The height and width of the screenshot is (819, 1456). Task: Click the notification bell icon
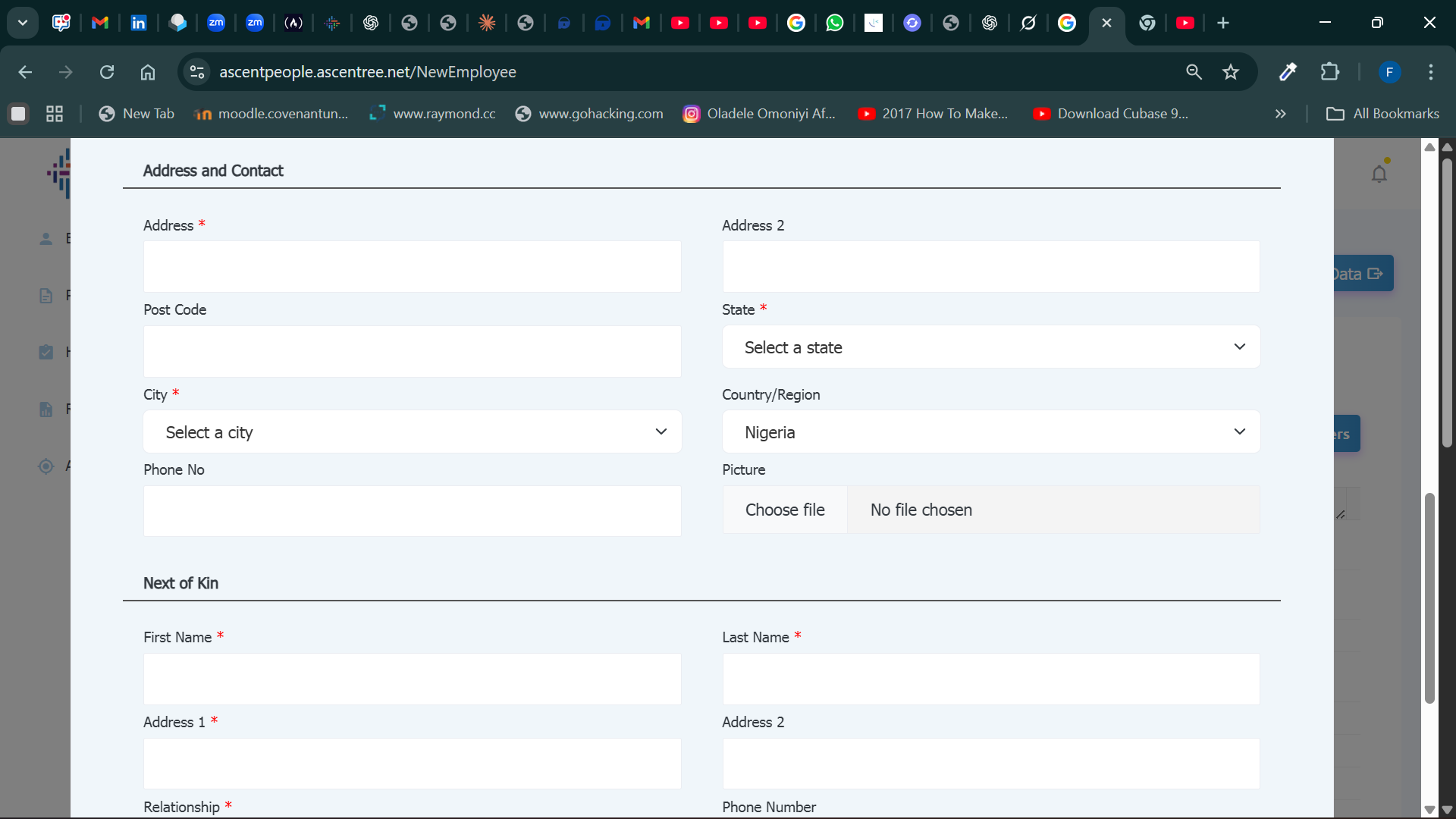(x=1379, y=174)
